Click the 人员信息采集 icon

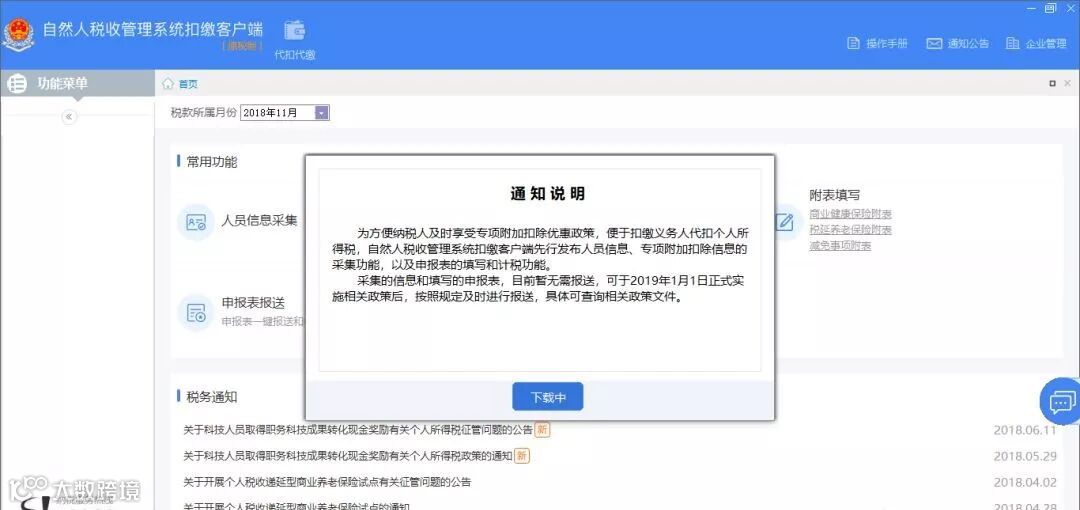point(196,222)
